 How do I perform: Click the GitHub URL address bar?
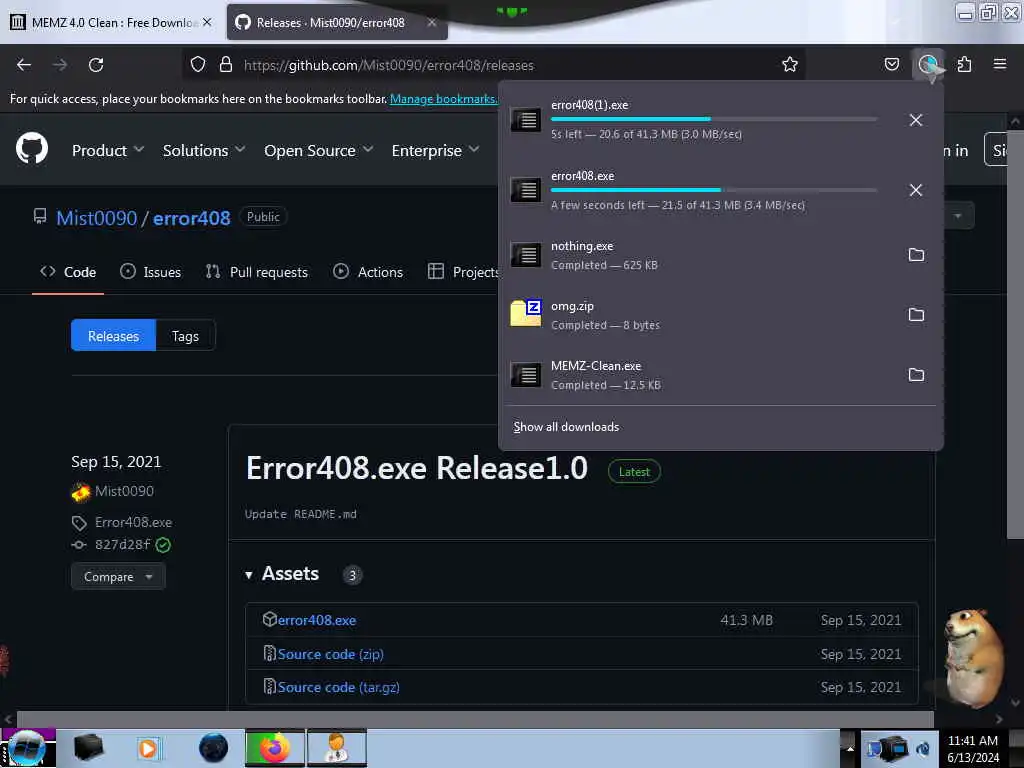(x=494, y=65)
